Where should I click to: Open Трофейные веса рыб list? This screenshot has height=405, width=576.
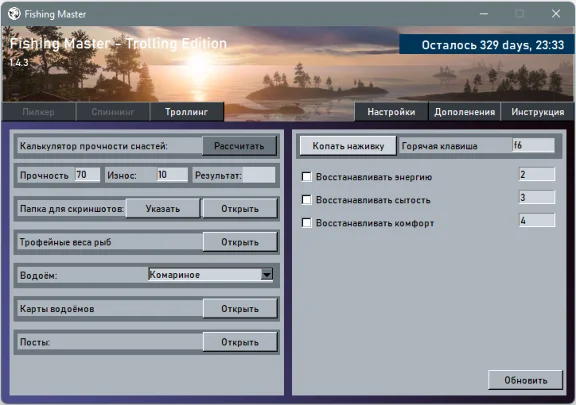coord(240,242)
